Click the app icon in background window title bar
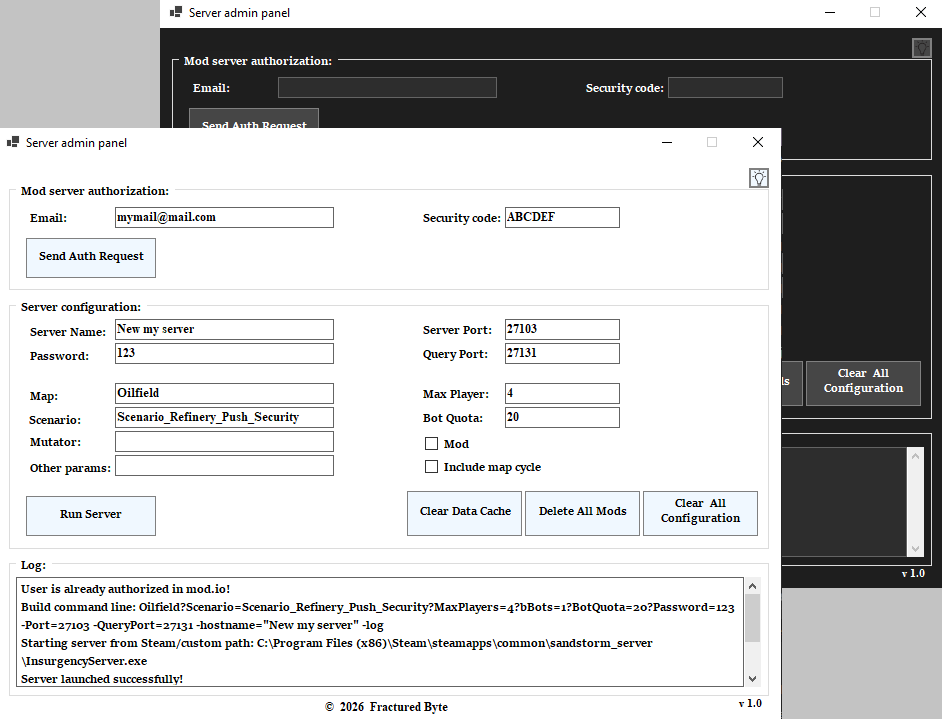 (176, 12)
